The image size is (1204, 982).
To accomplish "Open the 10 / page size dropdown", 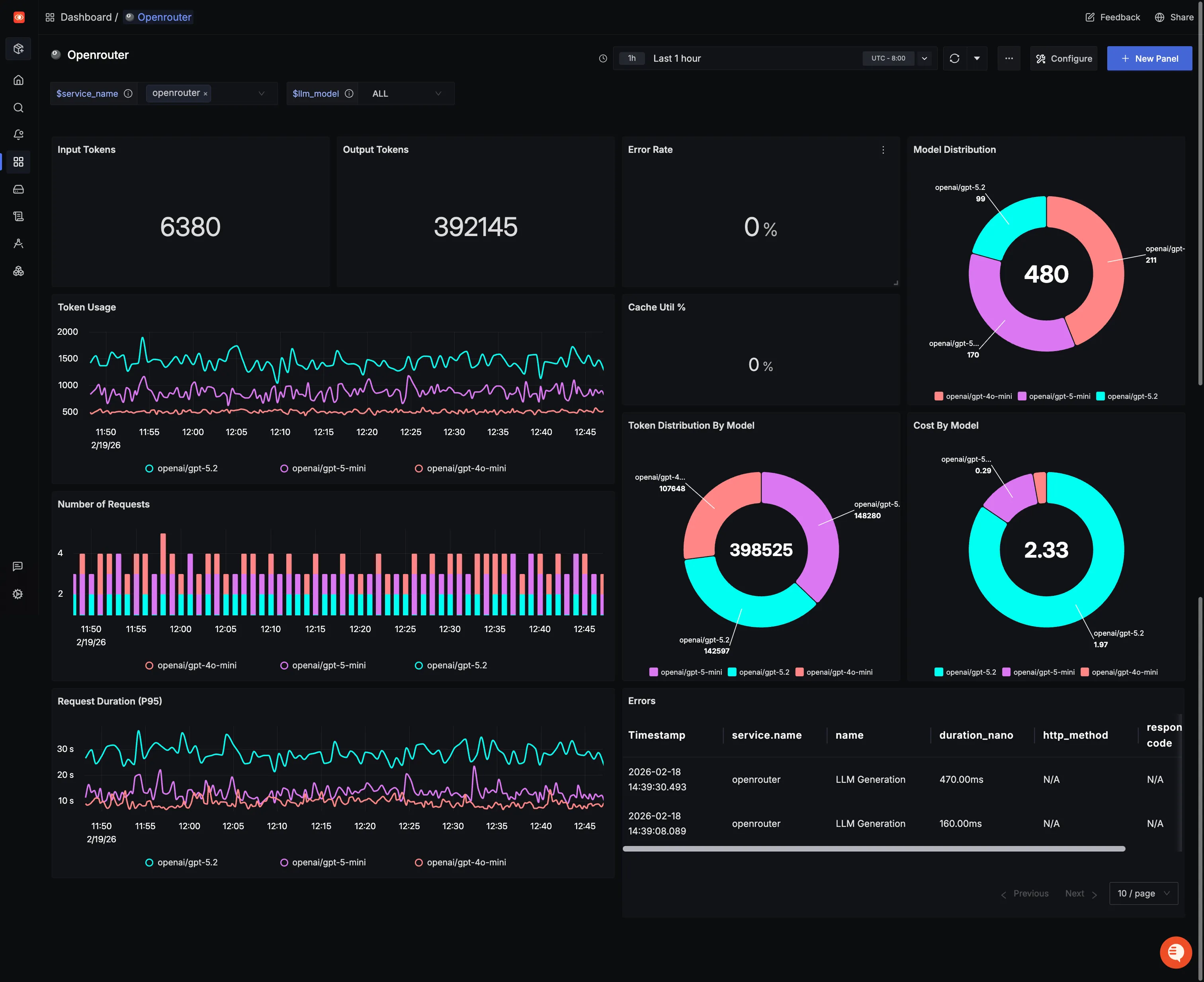I will pos(1143,893).
